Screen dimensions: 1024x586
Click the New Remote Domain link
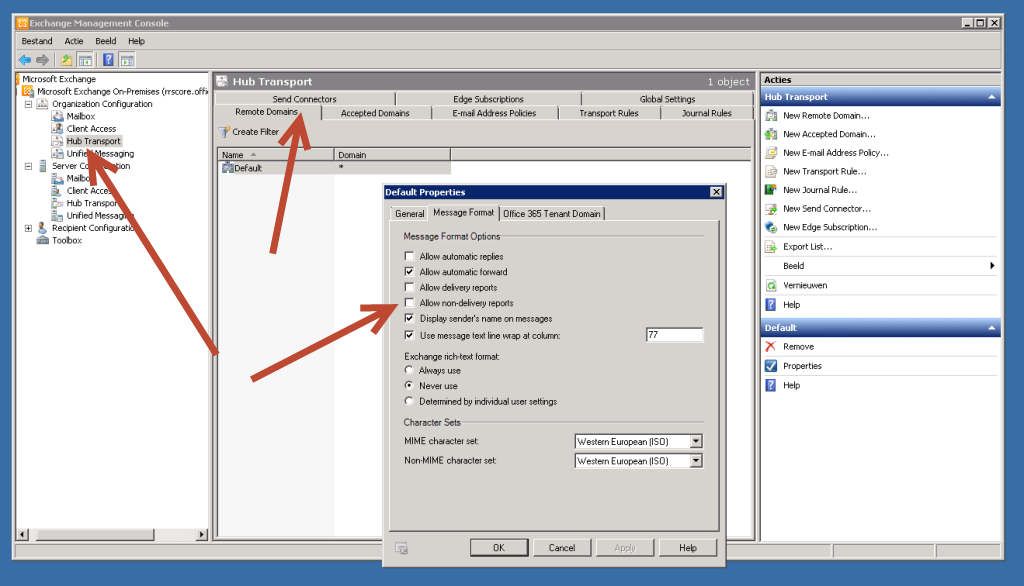tap(826, 116)
